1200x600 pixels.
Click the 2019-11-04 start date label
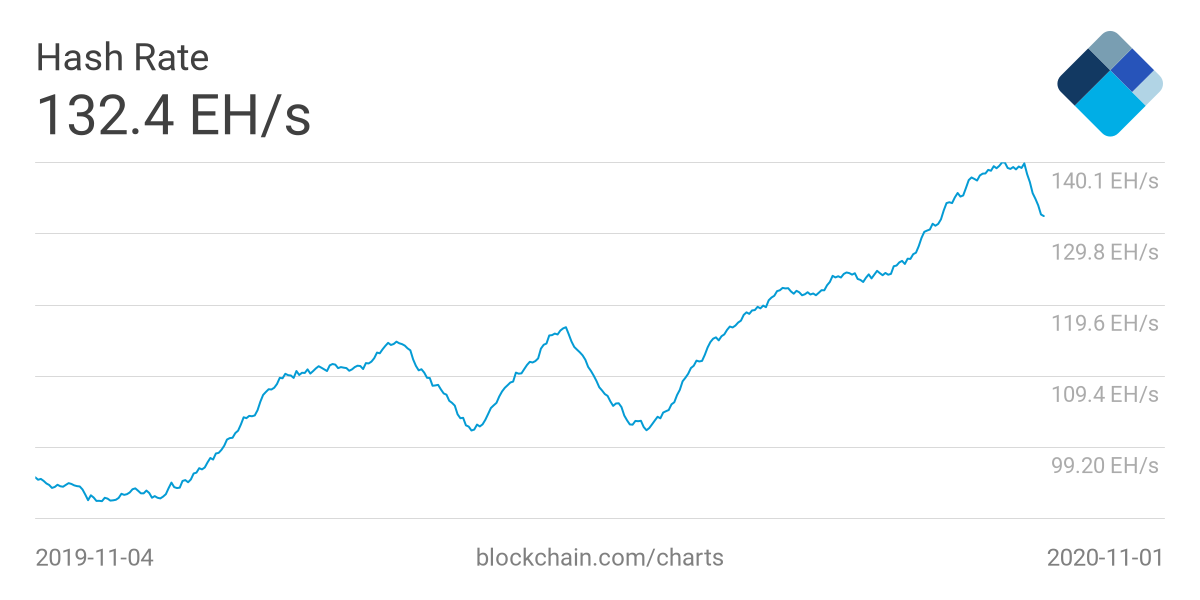coord(94,557)
